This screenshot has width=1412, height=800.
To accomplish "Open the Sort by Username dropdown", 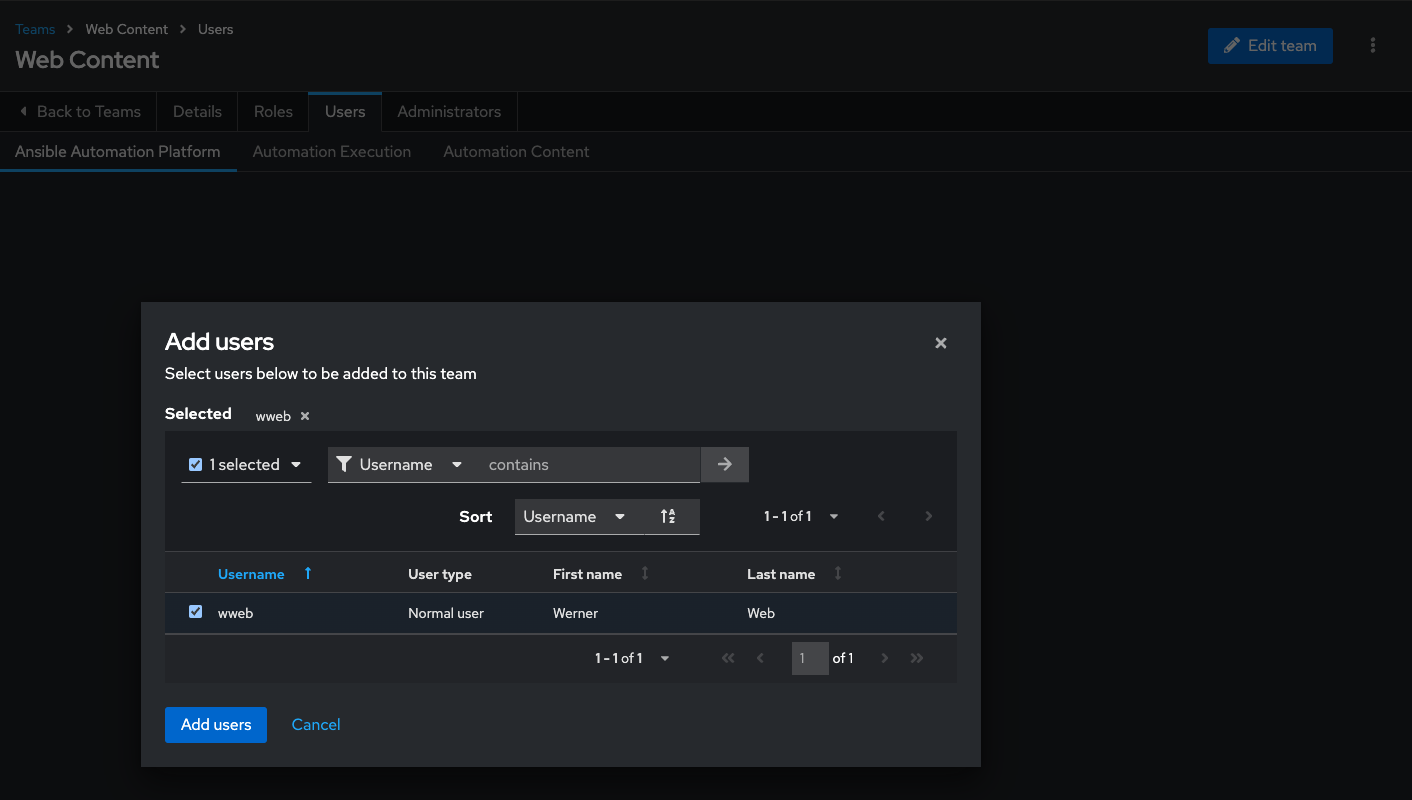I will 574,517.
